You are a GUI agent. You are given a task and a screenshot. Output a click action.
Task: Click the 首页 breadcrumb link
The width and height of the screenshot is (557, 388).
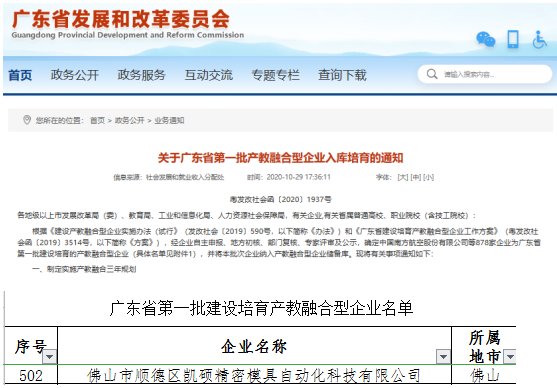(97, 120)
